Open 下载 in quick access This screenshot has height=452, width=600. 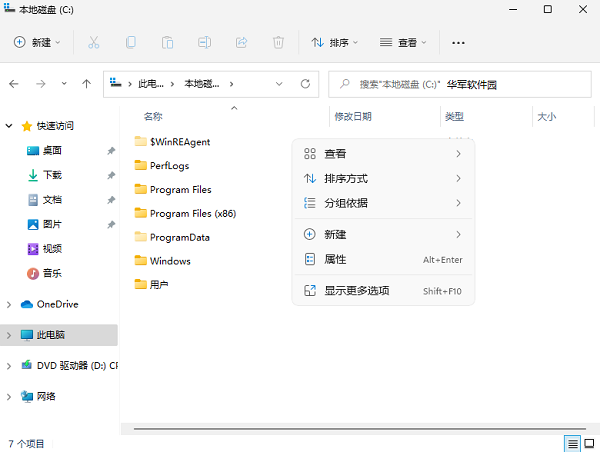52,175
